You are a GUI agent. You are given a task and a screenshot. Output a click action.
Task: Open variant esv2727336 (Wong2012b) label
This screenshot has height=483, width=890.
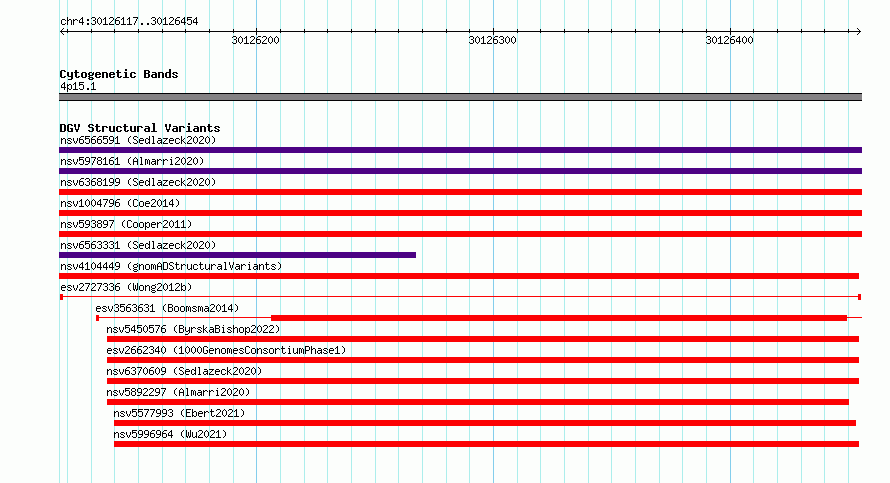click(x=126, y=287)
